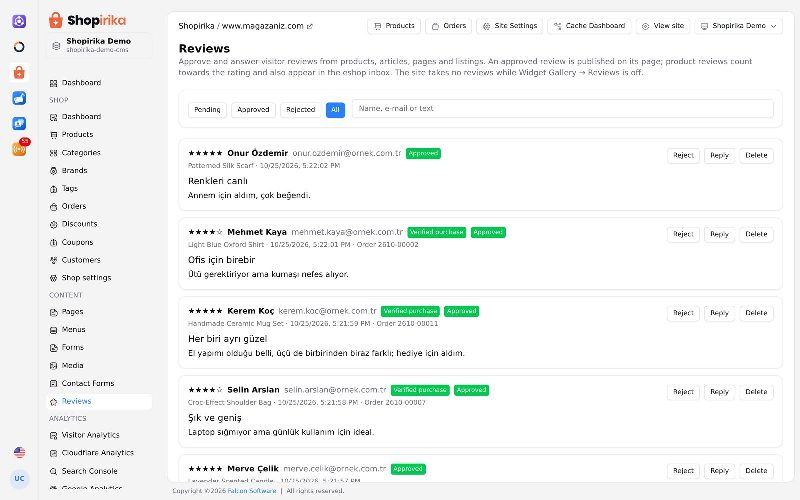Reject Selin Arslan's review
Screen dimensions: 800x500
683,392
